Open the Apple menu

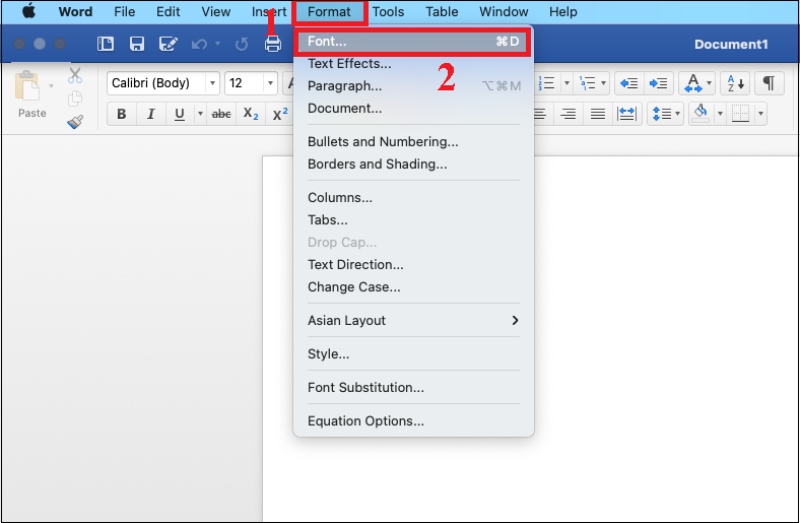[x=29, y=12]
